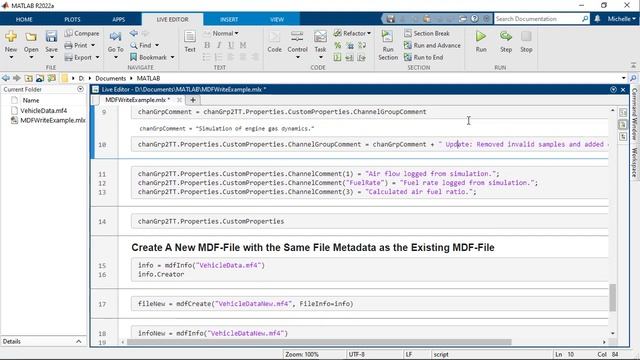Toggle italic formatting

[219, 45]
